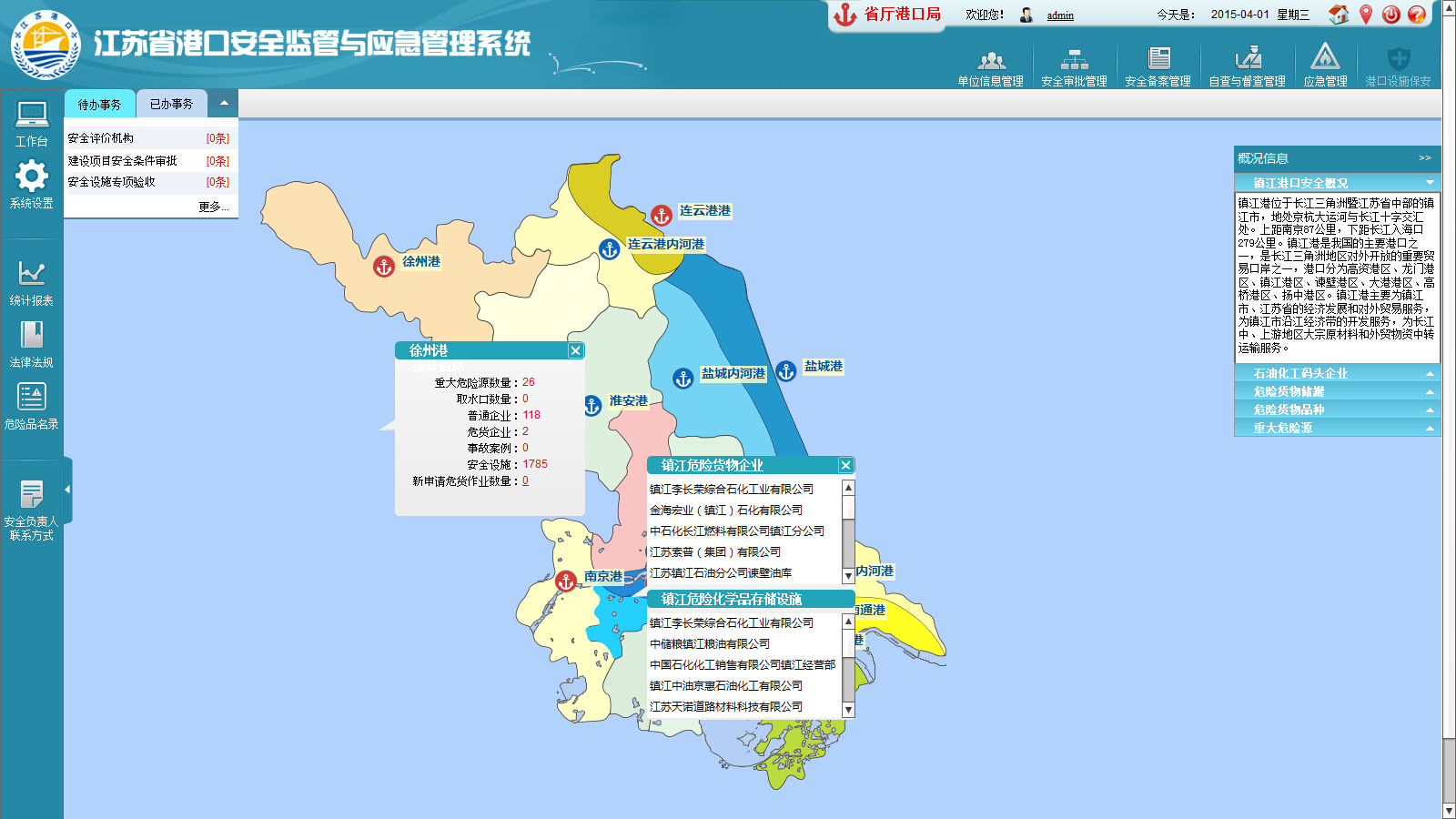
Task: Collapse the left sidebar with arrow handle
Action: (x=67, y=490)
